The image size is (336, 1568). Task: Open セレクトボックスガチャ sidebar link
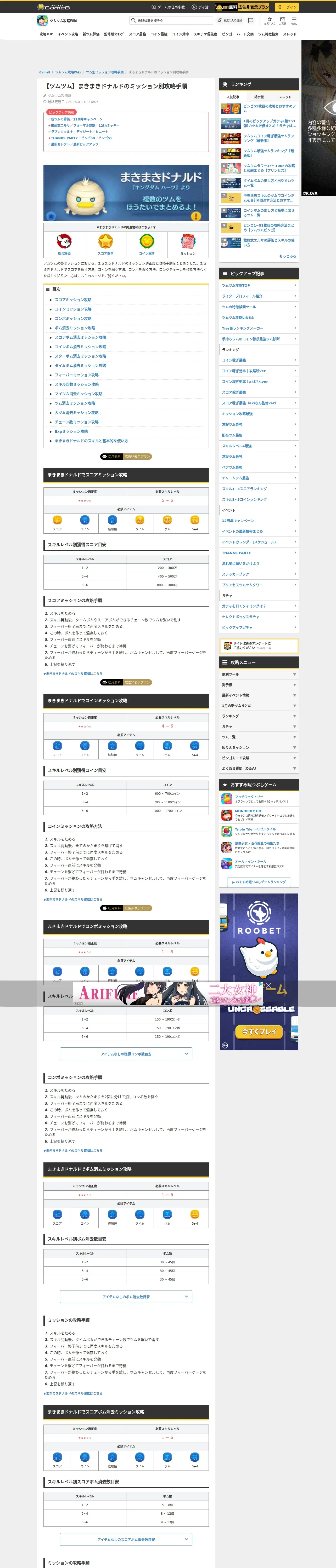[259, 616]
